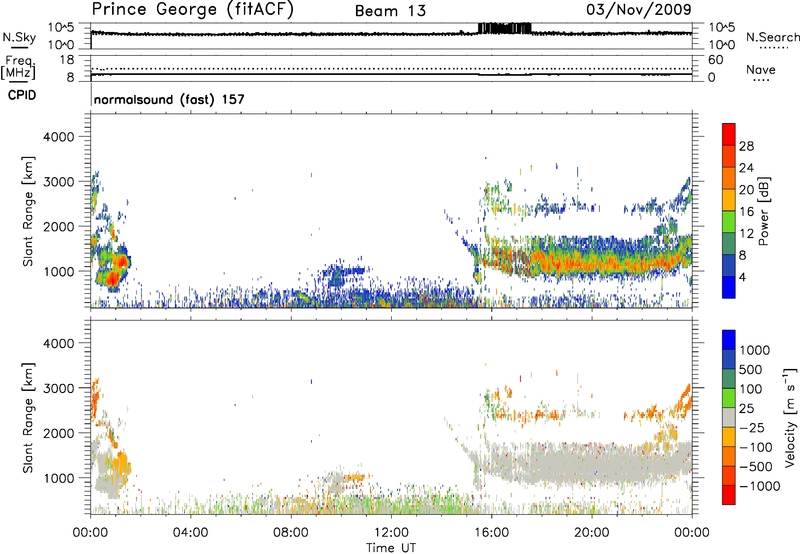The width and height of the screenshot is (800, 554).
Task: Click the "Velocity [m s-1]" colorbar title
Action: pos(790,418)
